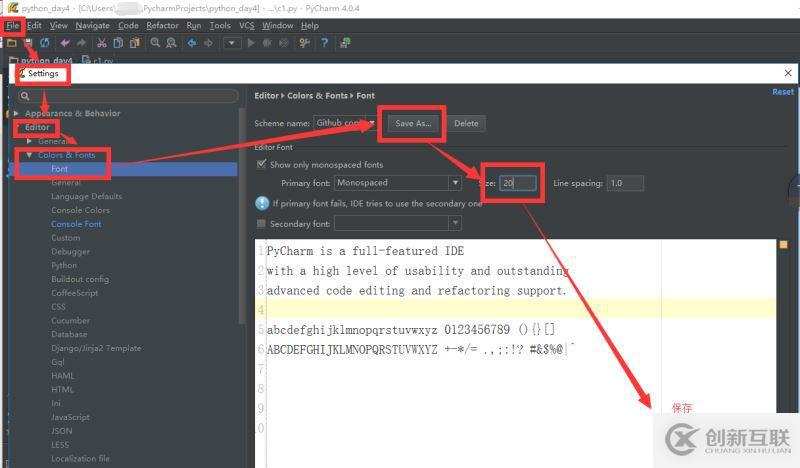Select Python color settings item
Viewport: 800px width, 468px height.
click(64, 265)
